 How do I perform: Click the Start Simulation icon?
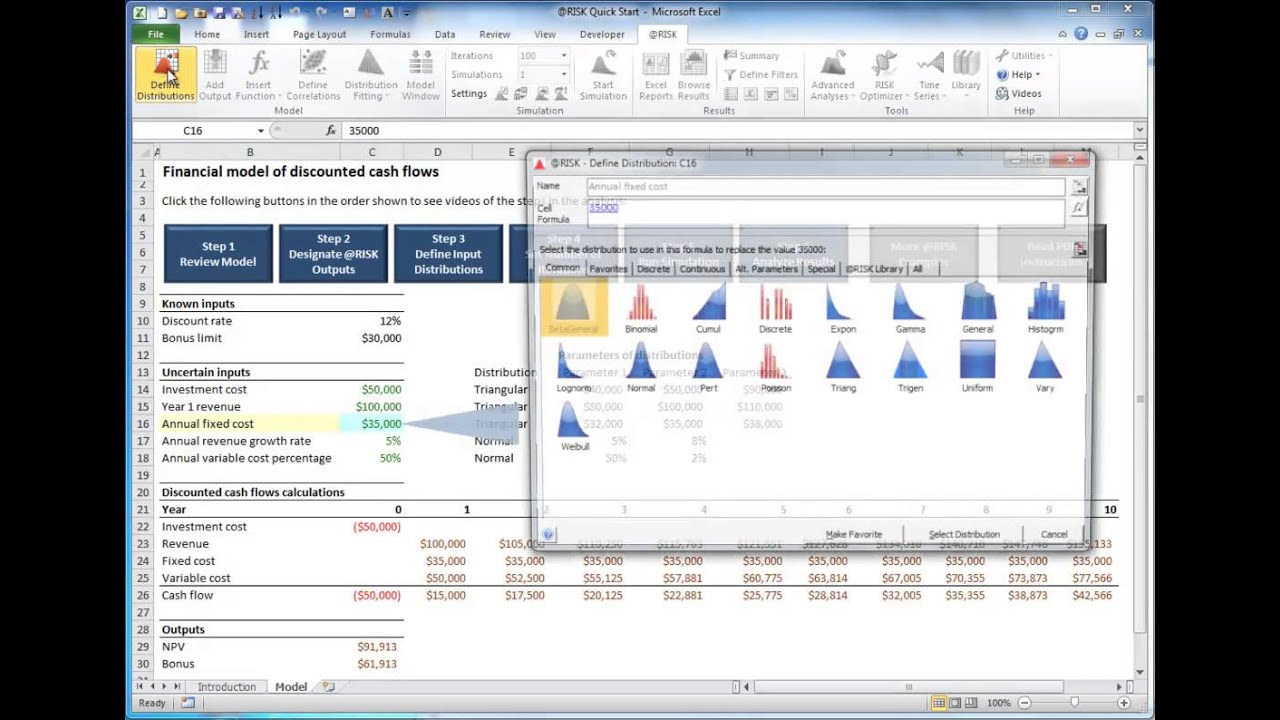point(603,75)
